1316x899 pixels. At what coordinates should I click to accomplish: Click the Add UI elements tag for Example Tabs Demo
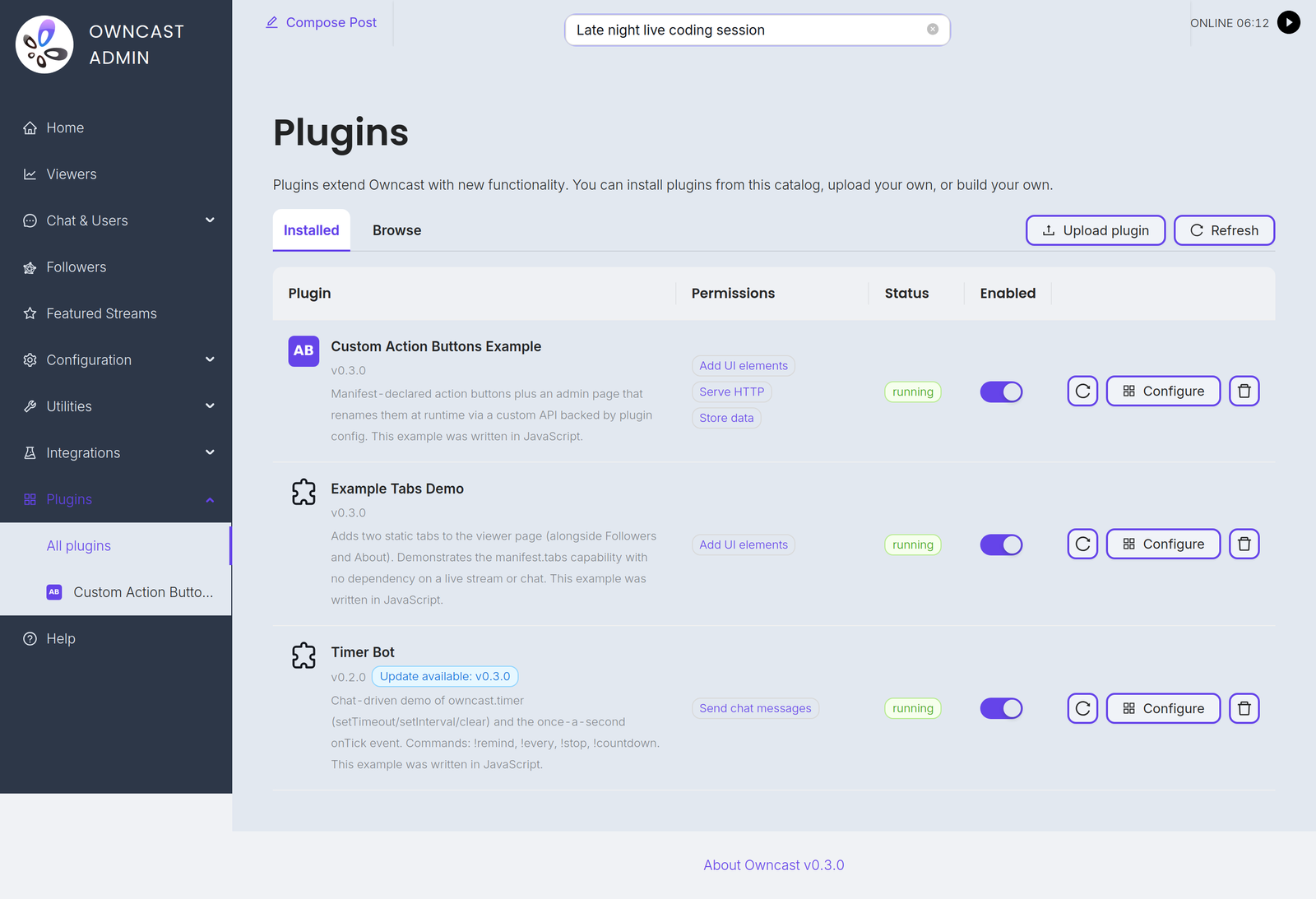pyautogui.click(x=744, y=544)
